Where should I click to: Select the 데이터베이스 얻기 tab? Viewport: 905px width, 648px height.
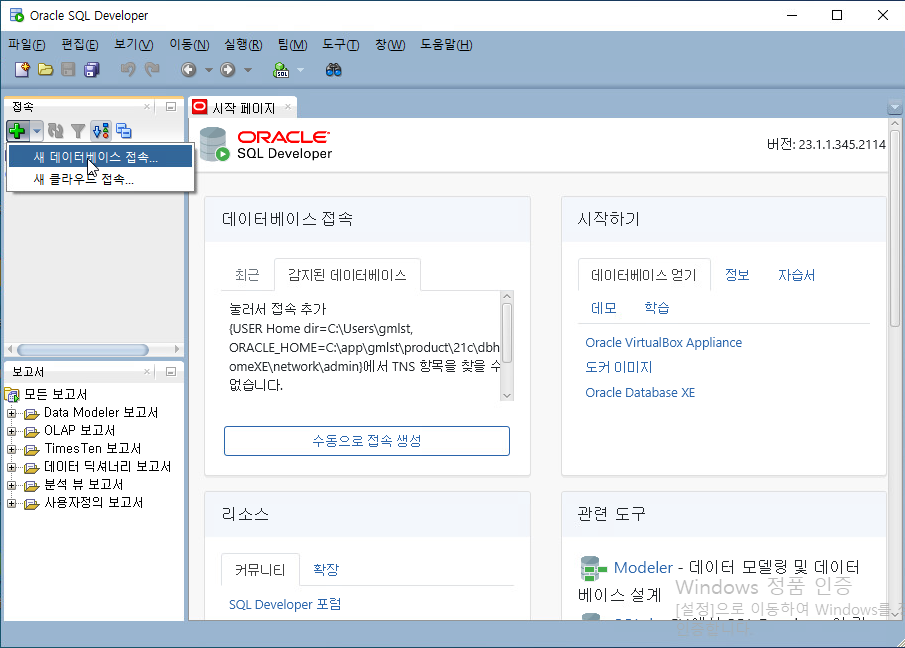pos(644,275)
